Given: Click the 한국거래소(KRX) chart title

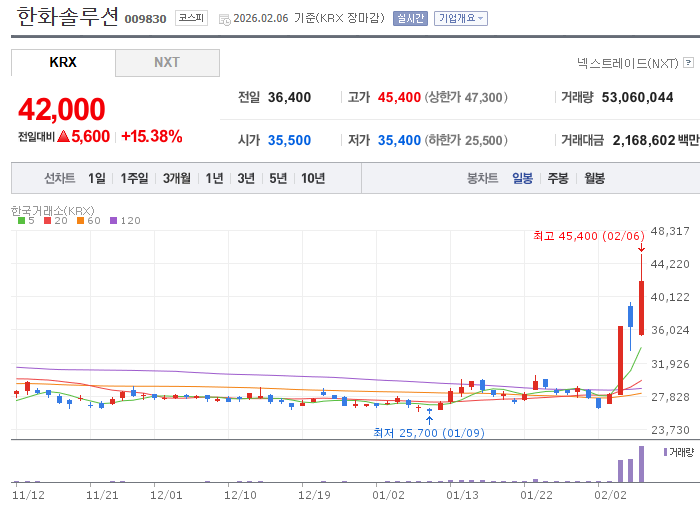Looking at the screenshot, I should click(53, 210).
